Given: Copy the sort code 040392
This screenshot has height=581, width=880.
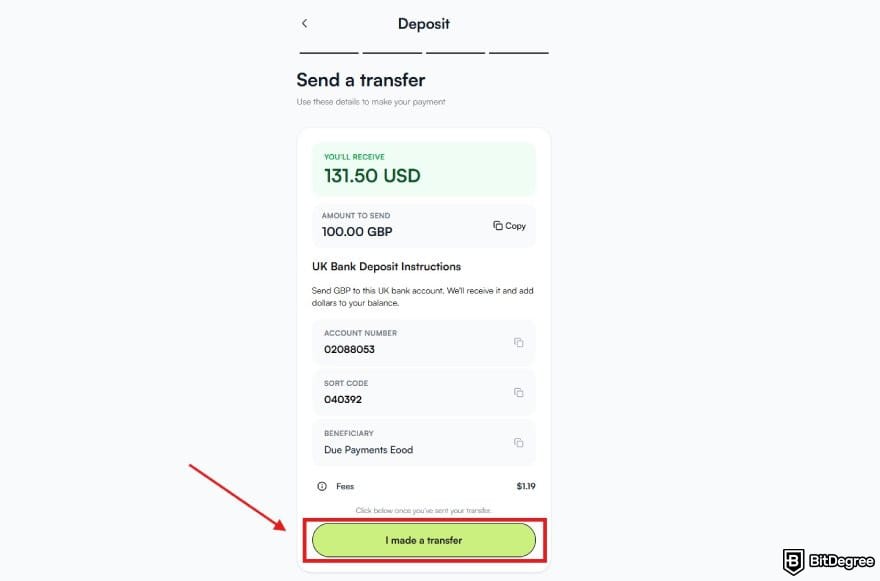Looking at the screenshot, I should tap(519, 392).
